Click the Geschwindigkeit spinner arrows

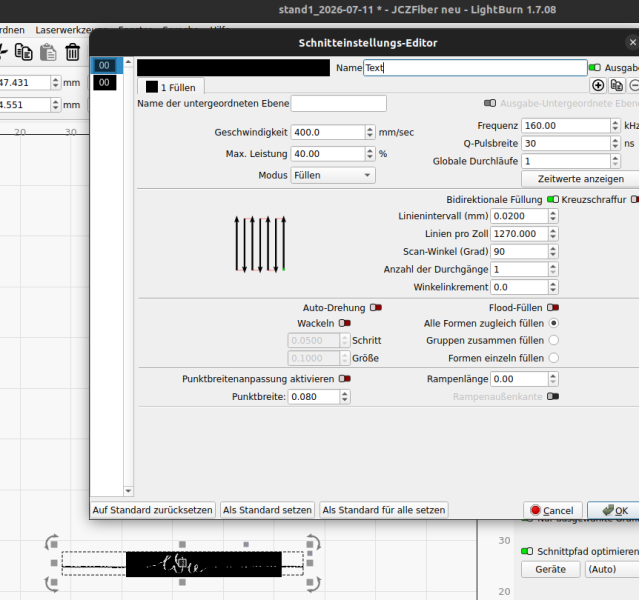[370, 132]
